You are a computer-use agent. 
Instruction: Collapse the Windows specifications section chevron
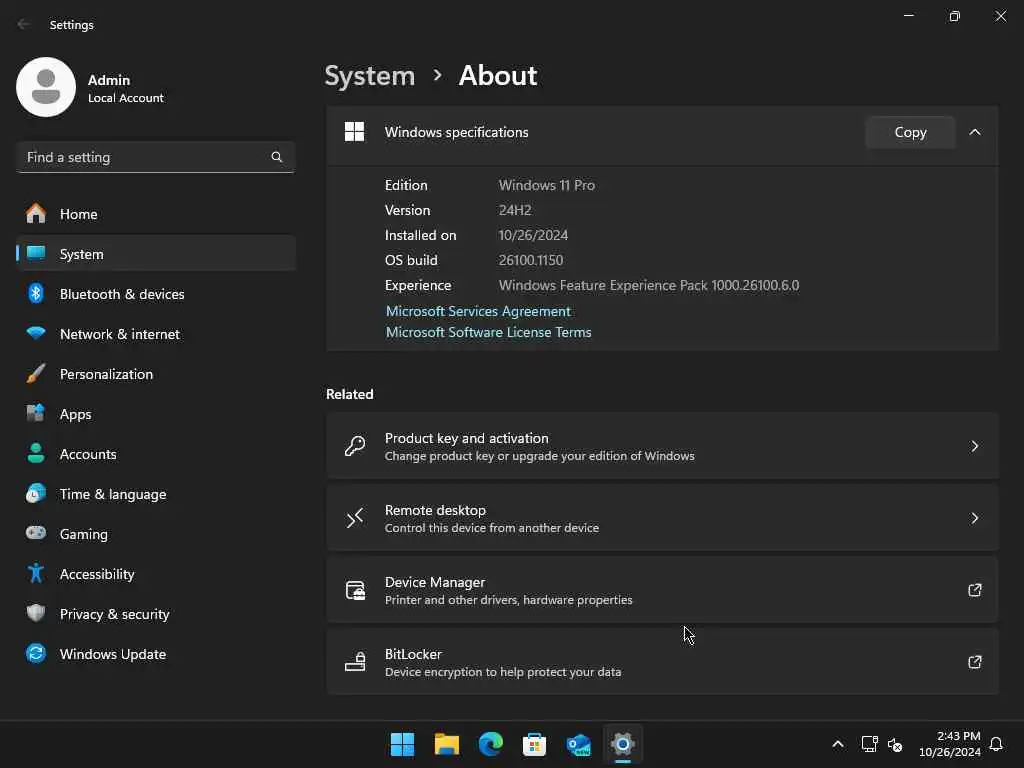click(x=974, y=132)
